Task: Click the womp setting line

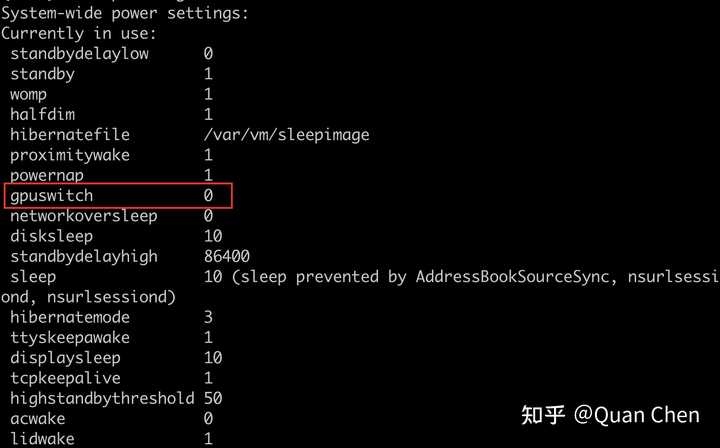Action: (111, 95)
